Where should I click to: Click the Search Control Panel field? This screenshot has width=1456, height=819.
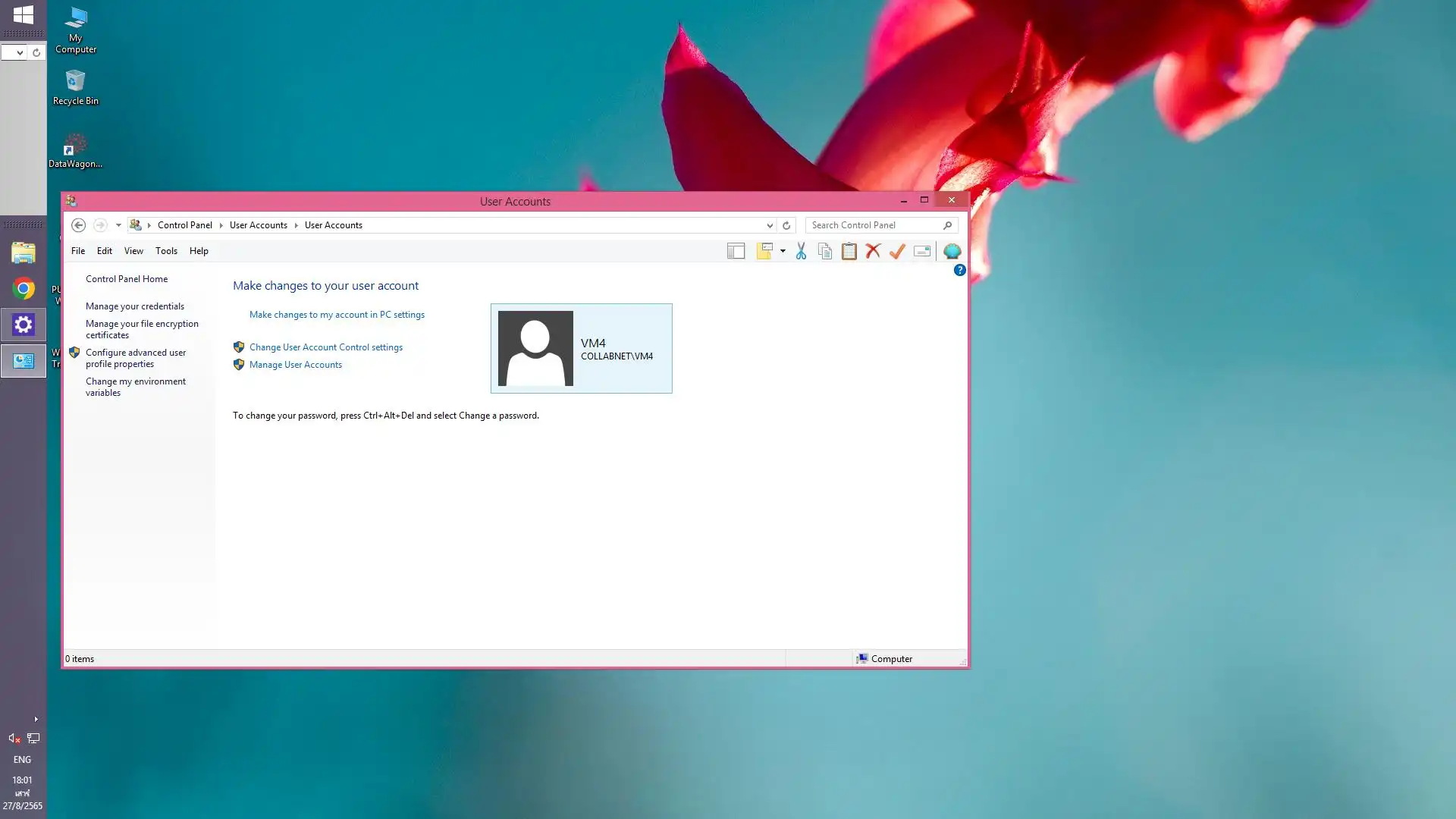pos(872,225)
